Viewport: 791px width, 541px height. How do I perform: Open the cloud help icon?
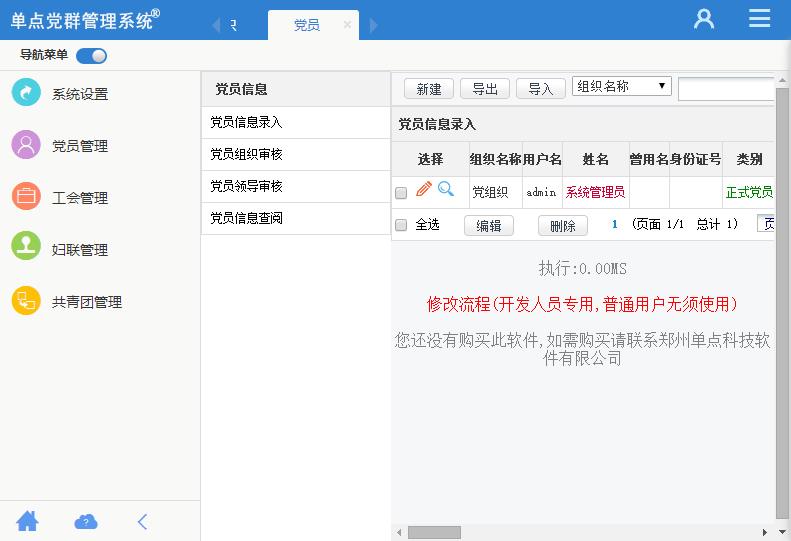coord(86,522)
